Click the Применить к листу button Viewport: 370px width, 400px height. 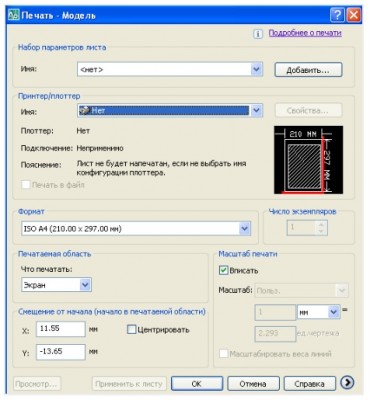pyautogui.click(x=129, y=384)
